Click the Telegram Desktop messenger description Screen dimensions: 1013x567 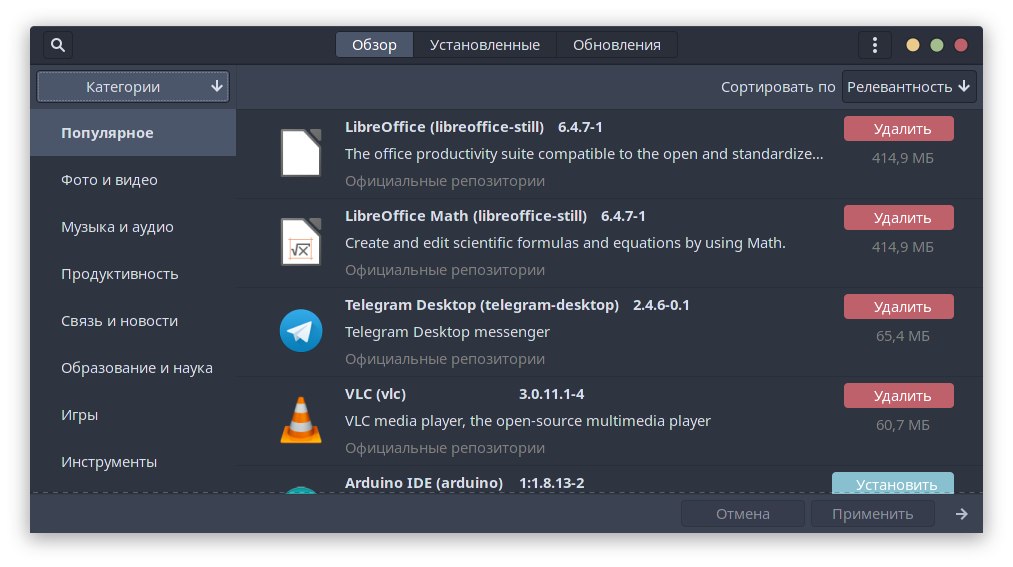447,332
